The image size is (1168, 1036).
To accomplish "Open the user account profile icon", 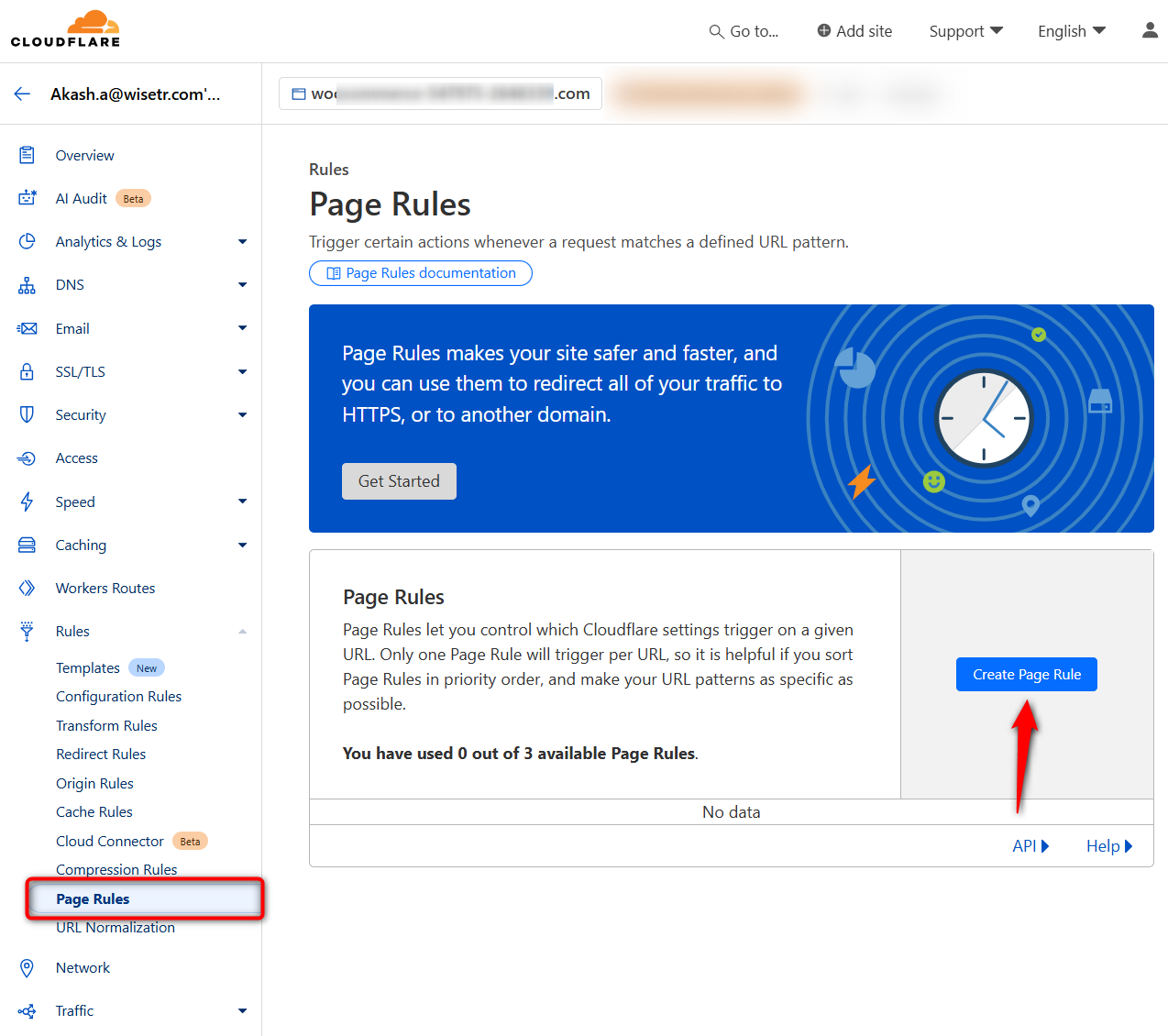I will coord(1150,30).
